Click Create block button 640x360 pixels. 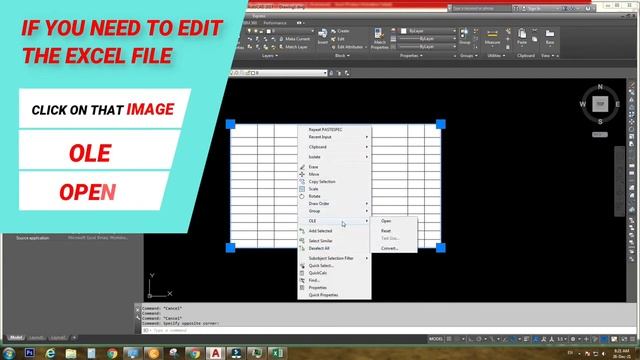coord(340,31)
